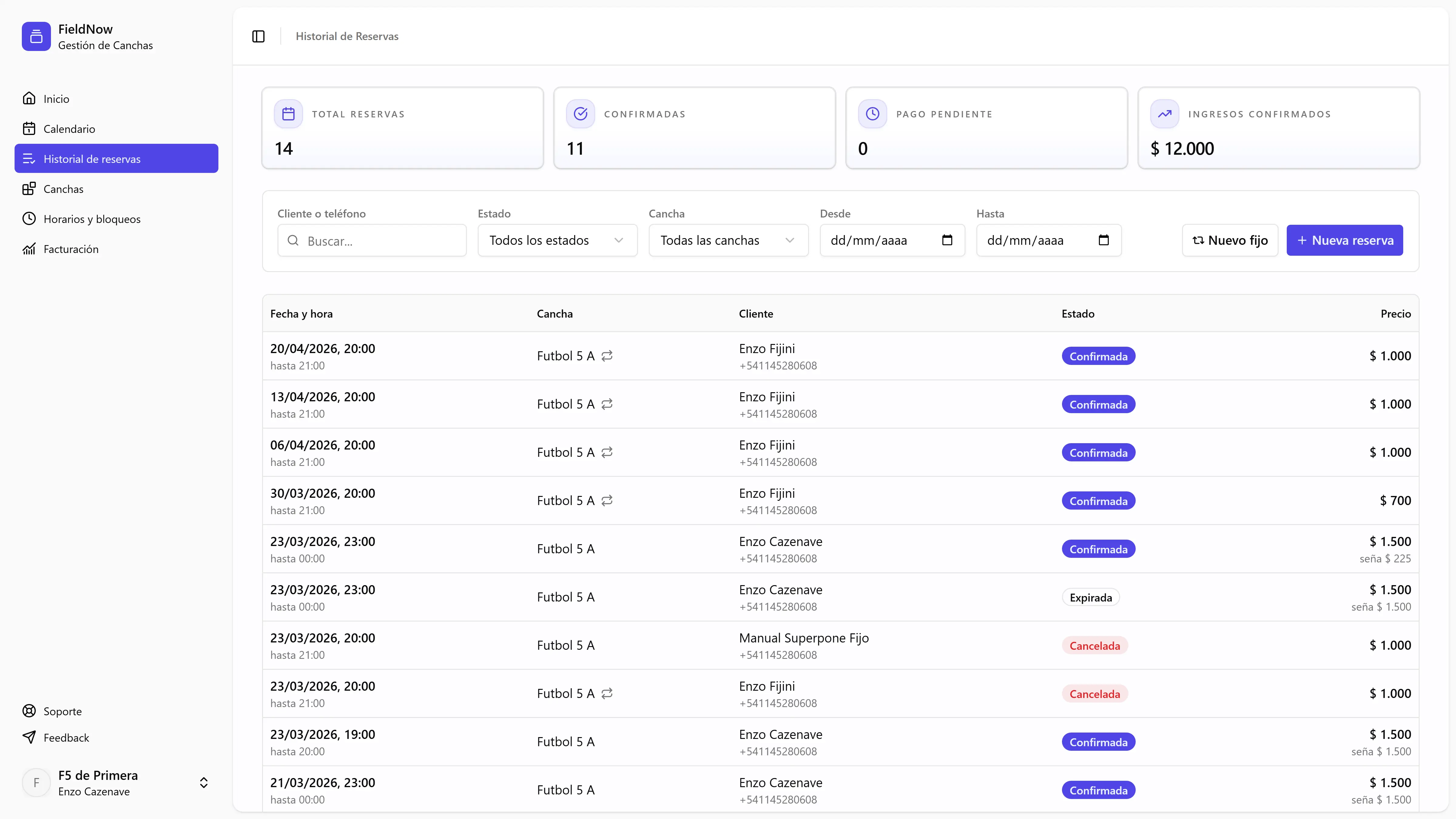
Task: Toggle the sidebar panel icon
Action: click(258, 36)
